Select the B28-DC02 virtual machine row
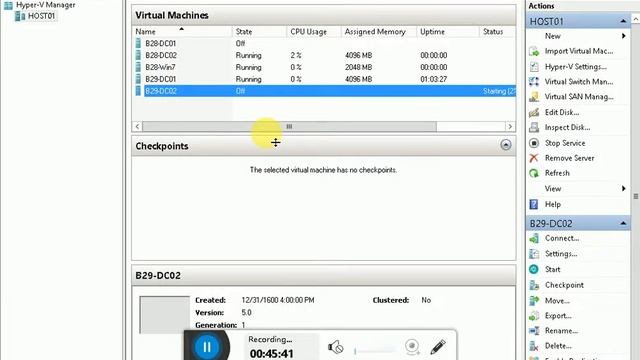The image size is (640, 360). click(x=324, y=55)
